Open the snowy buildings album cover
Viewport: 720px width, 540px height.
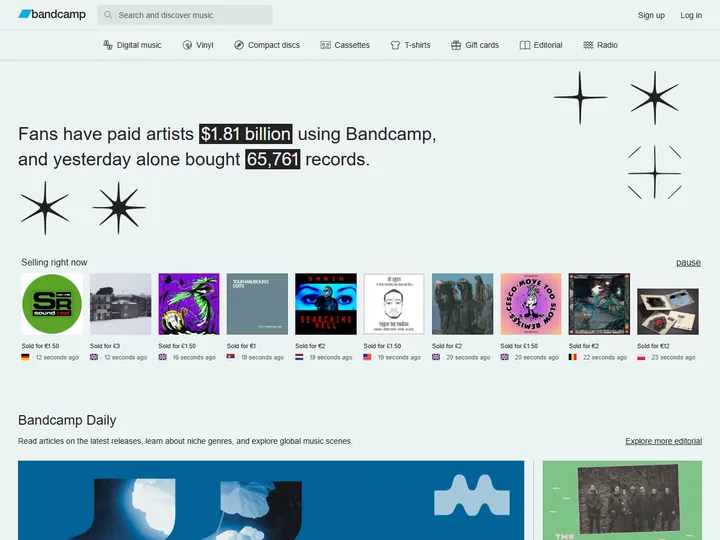(120, 304)
